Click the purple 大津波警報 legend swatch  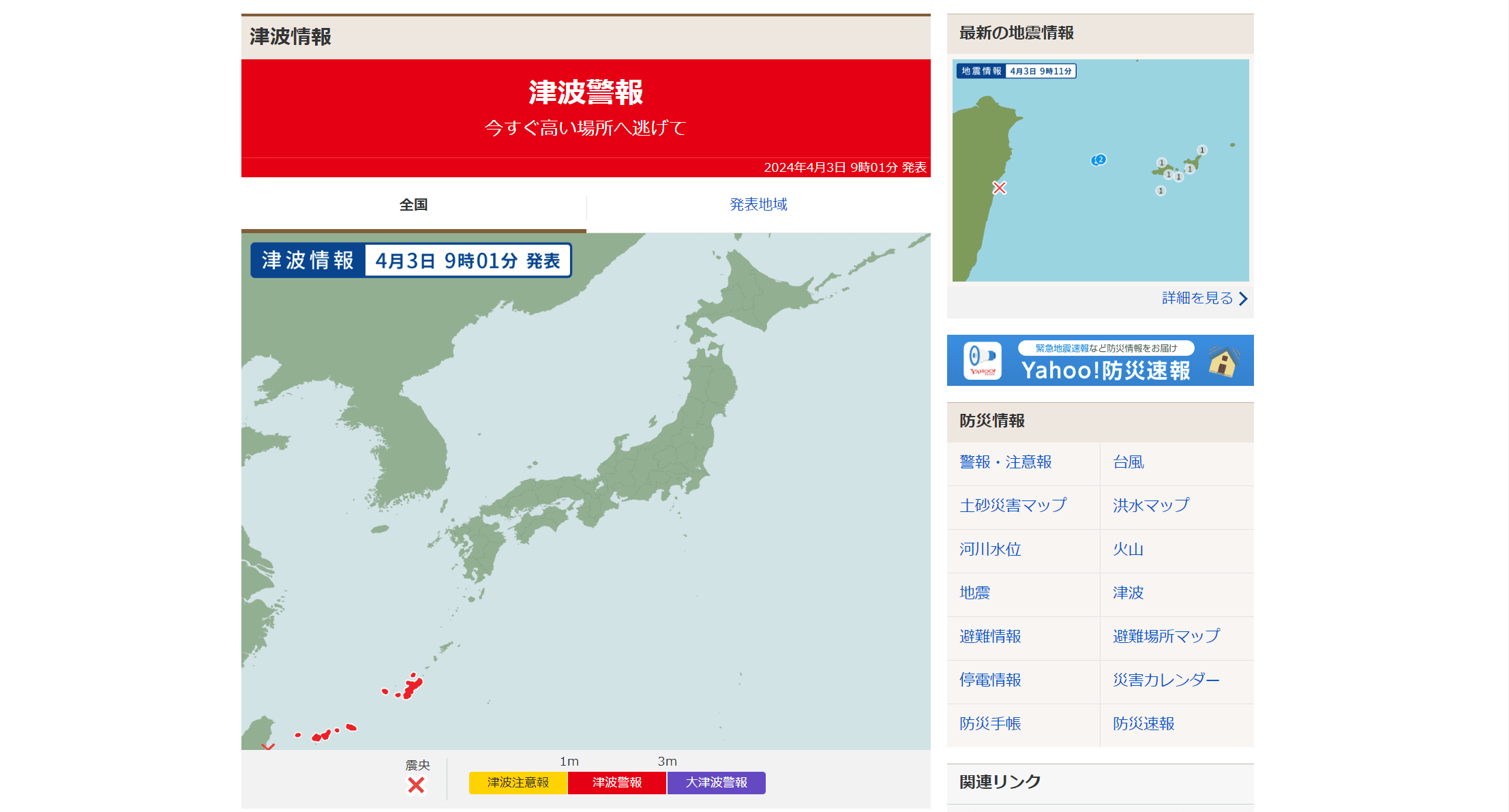coord(716,783)
